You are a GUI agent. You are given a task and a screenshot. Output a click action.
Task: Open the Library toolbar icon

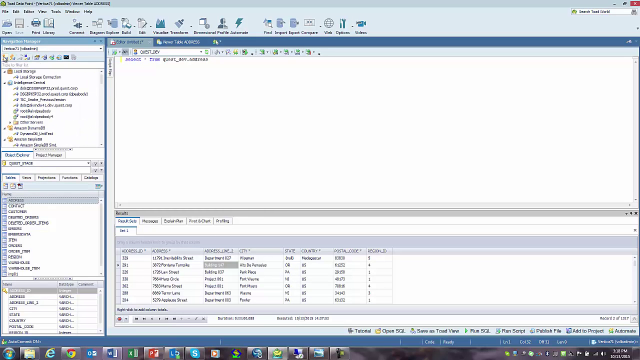49,27
